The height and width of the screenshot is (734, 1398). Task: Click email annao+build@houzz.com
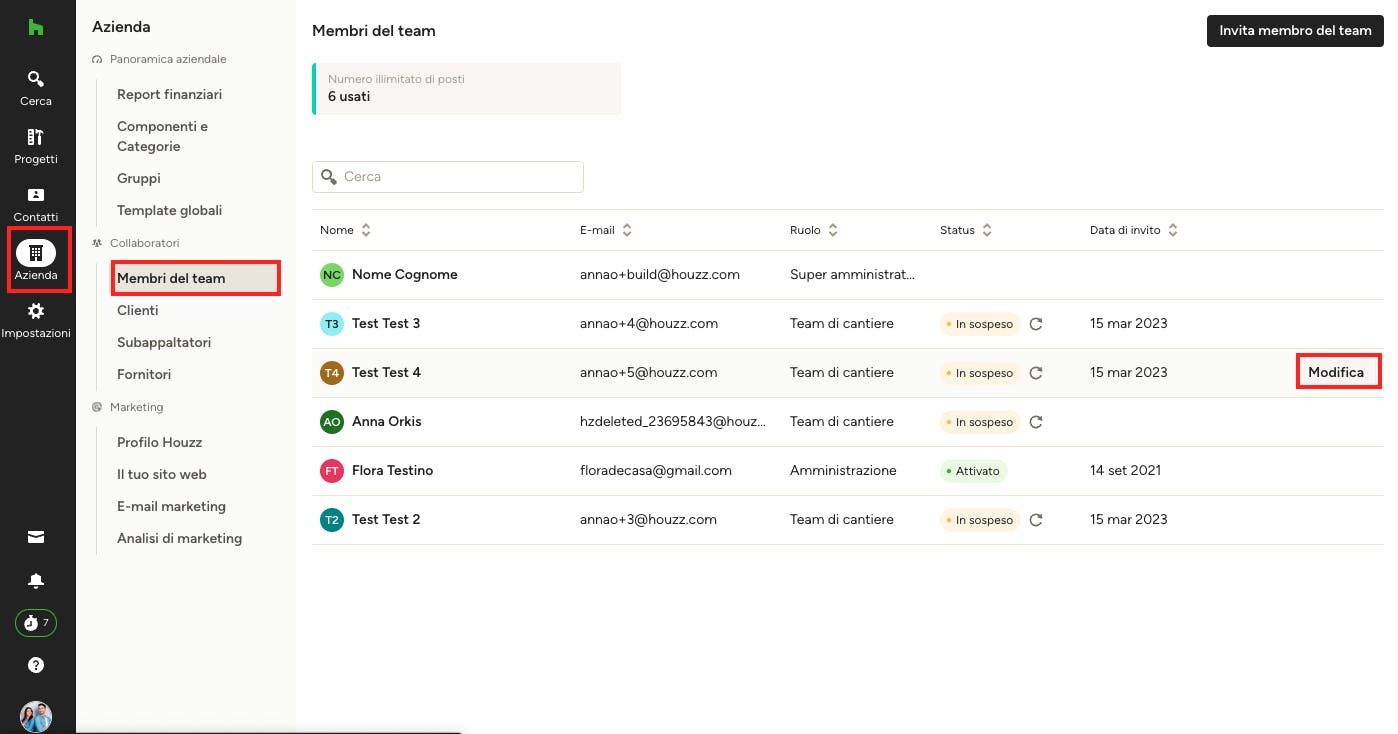tap(660, 275)
